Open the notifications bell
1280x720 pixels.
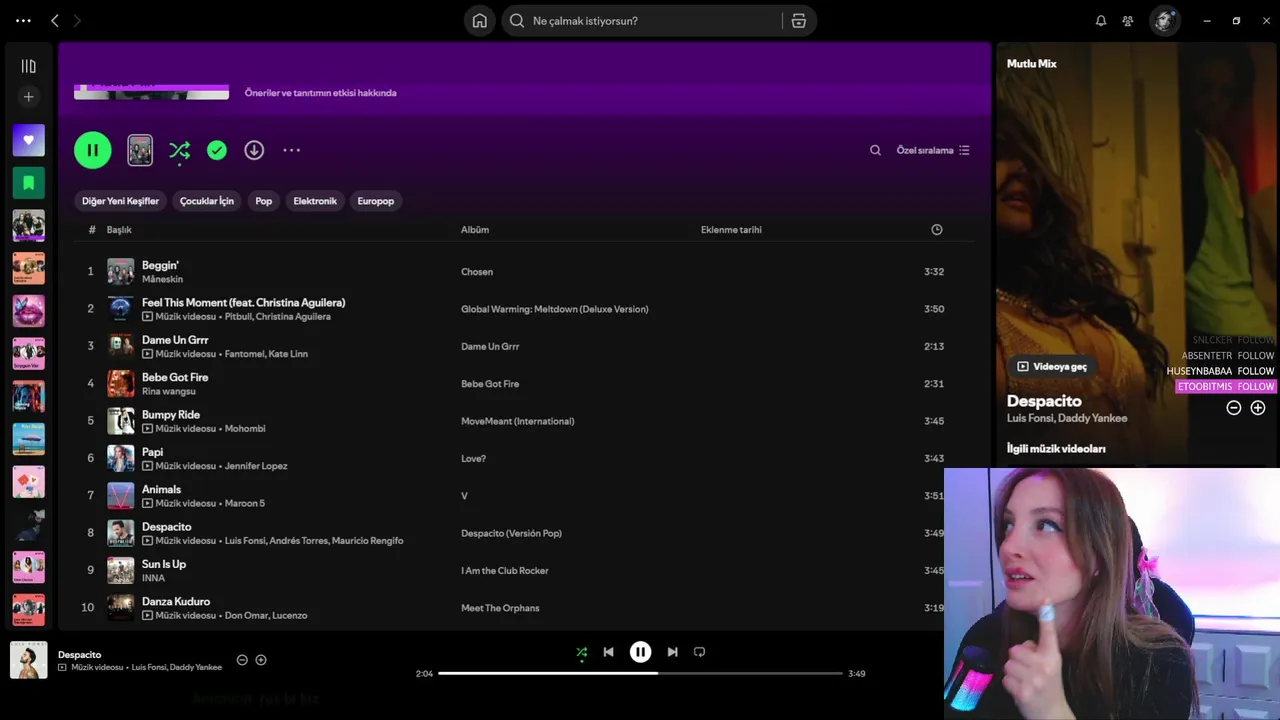click(1101, 21)
